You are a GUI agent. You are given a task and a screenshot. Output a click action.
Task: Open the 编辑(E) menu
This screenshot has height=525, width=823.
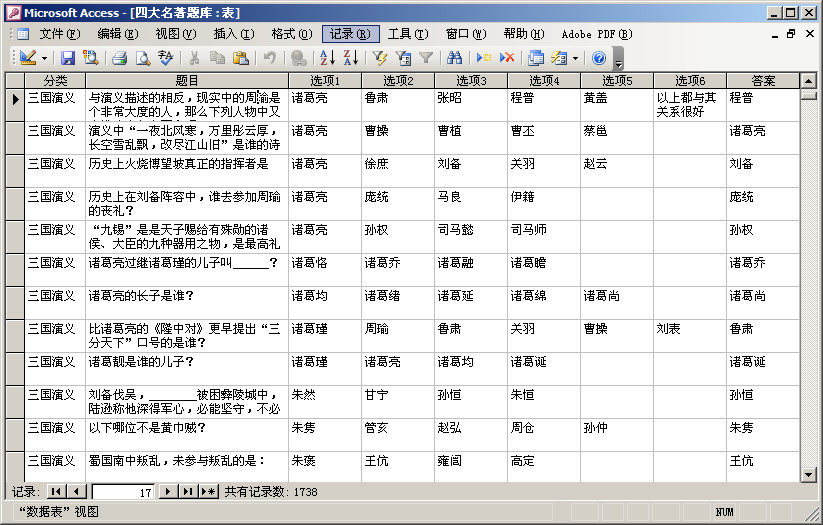(118, 34)
